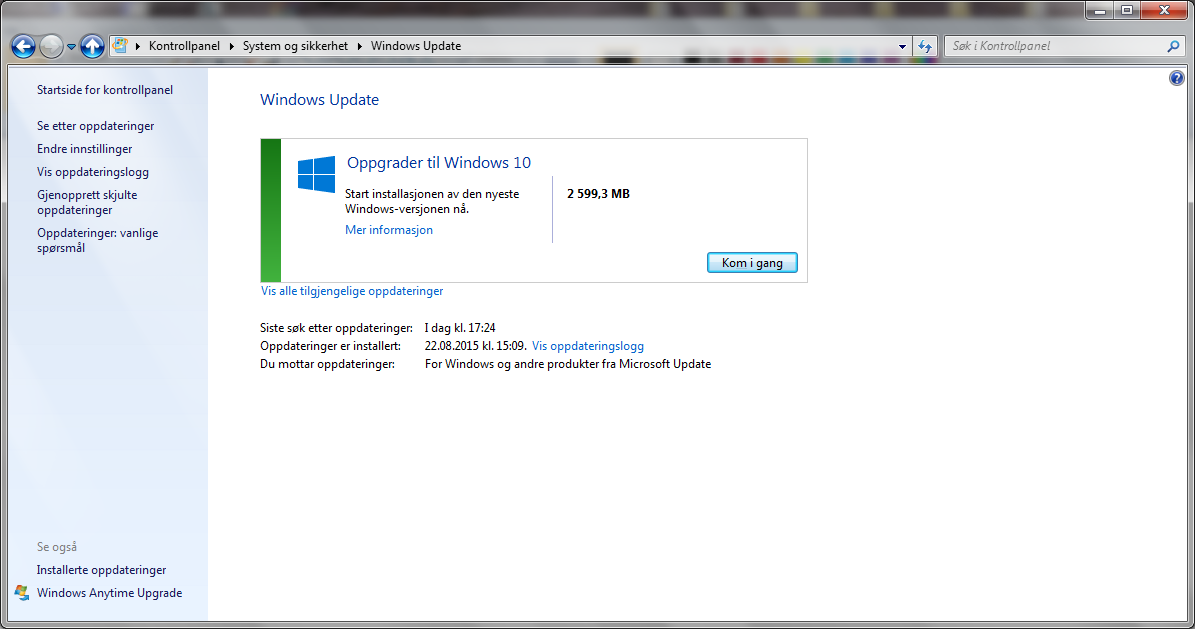The image size is (1195, 629).
Task: Open Vis alle tilgjengelige oppdateringer
Action: [x=352, y=291]
